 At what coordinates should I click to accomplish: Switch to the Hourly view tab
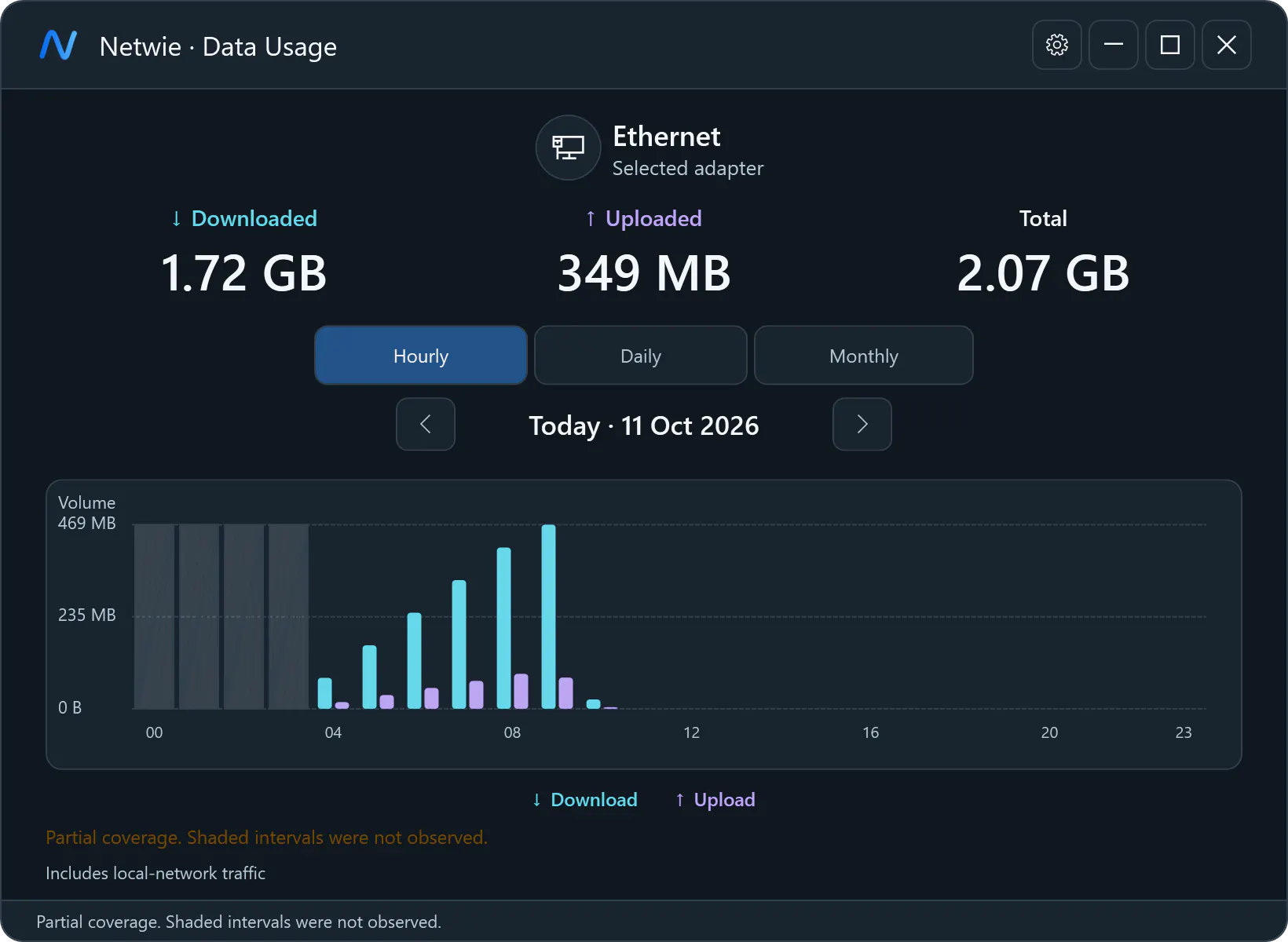tap(421, 356)
